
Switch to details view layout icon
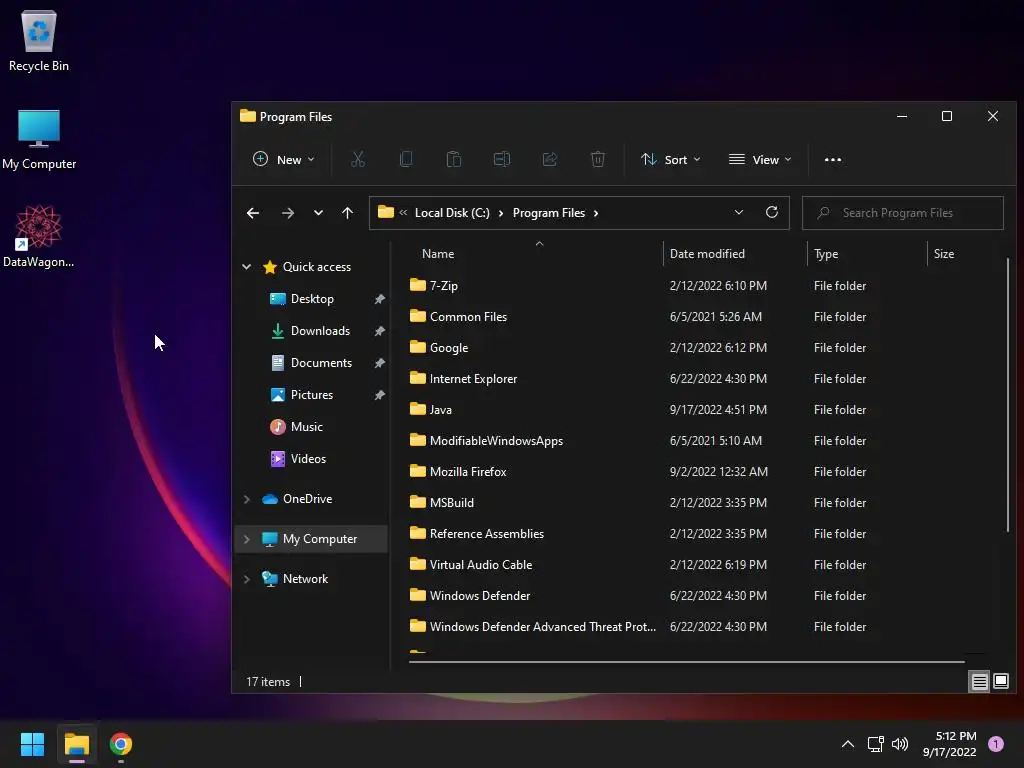tap(979, 682)
